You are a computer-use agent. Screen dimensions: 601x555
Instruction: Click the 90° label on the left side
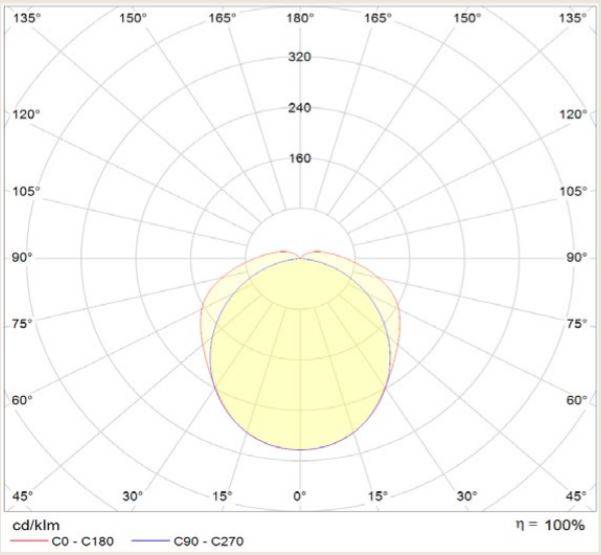tap(22, 257)
